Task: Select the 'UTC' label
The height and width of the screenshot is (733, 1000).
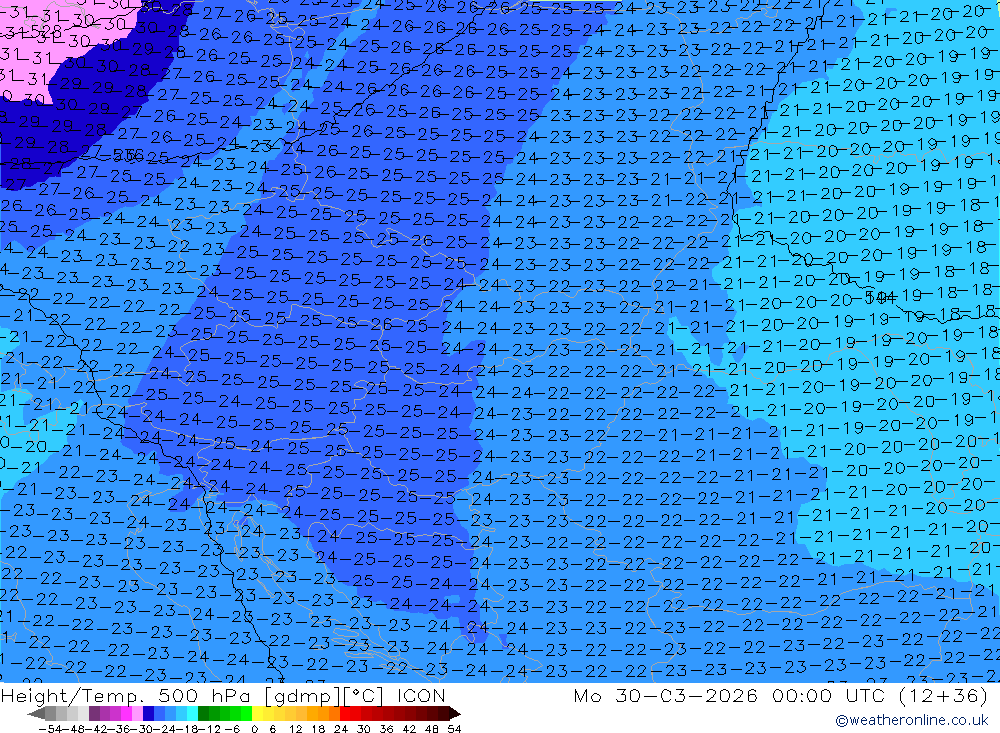Action: (x=866, y=695)
